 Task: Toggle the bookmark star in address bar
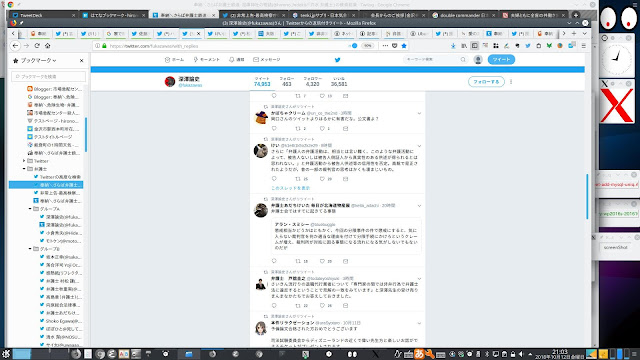[404, 46]
